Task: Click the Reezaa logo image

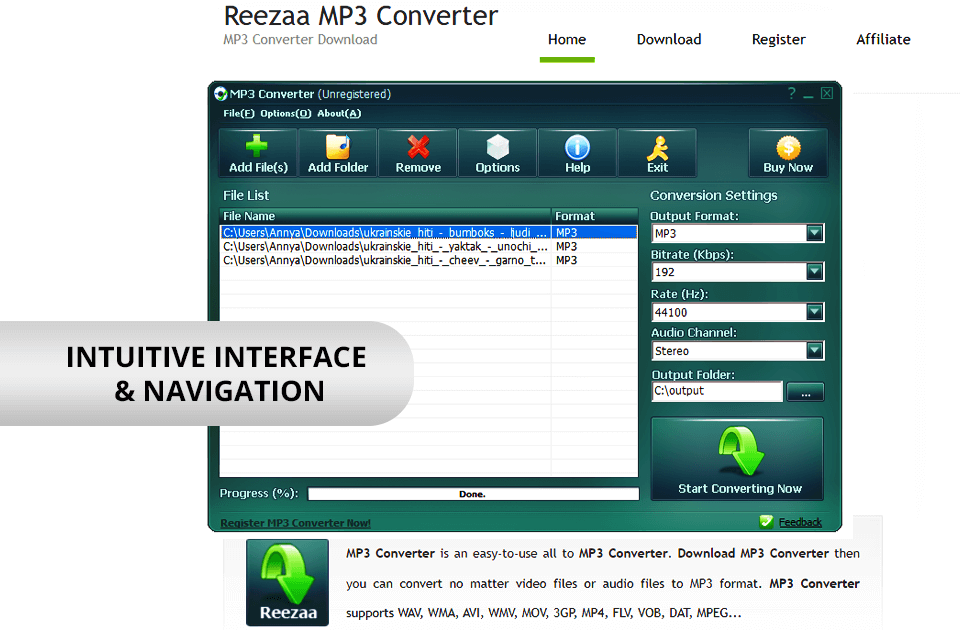Action: pos(287,582)
